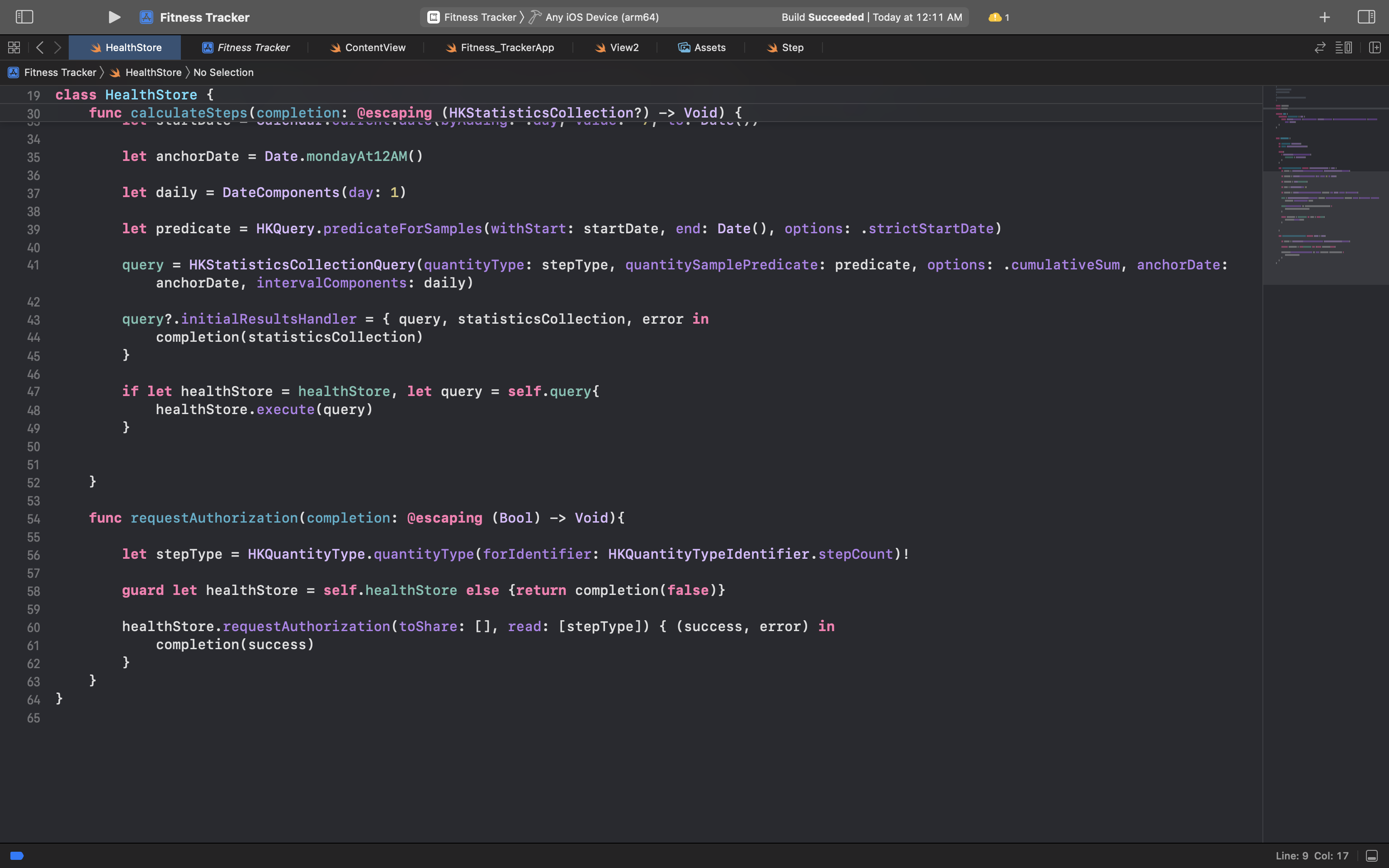The height and width of the screenshot is (868, 1389).
Task: Click HealthStore in the jump bar
Action: click(x=153, y=72)
